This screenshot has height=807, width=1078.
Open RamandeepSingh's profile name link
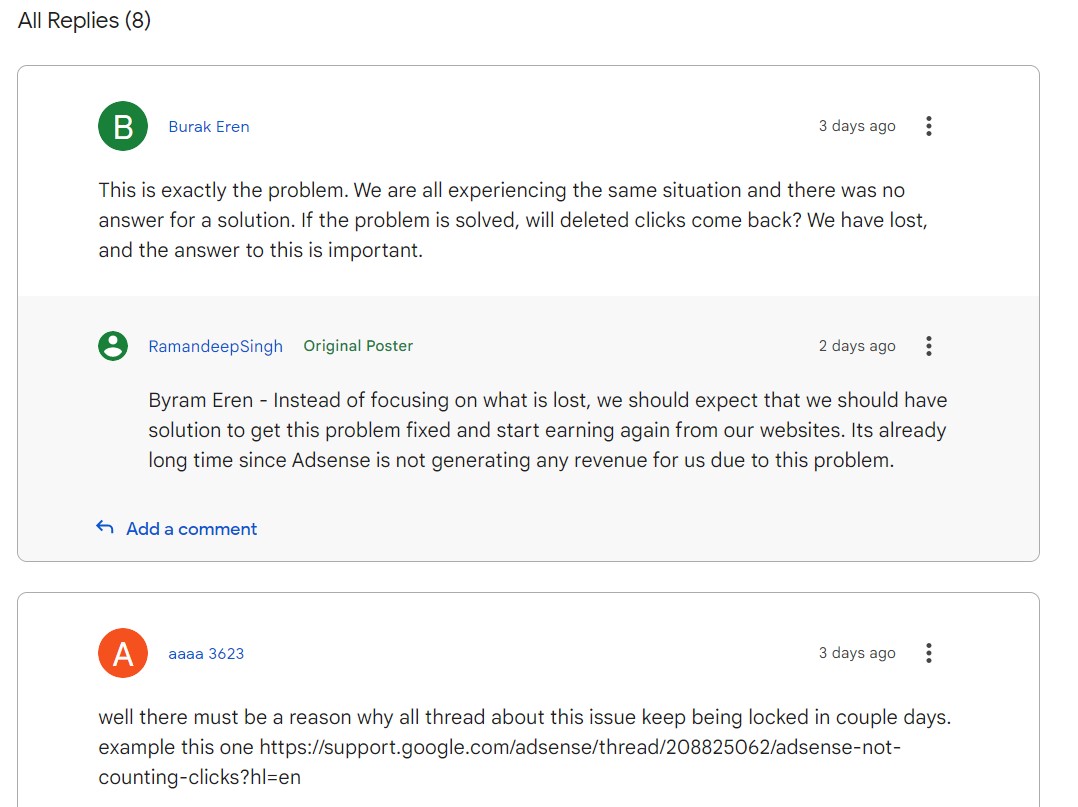point(215,346)
